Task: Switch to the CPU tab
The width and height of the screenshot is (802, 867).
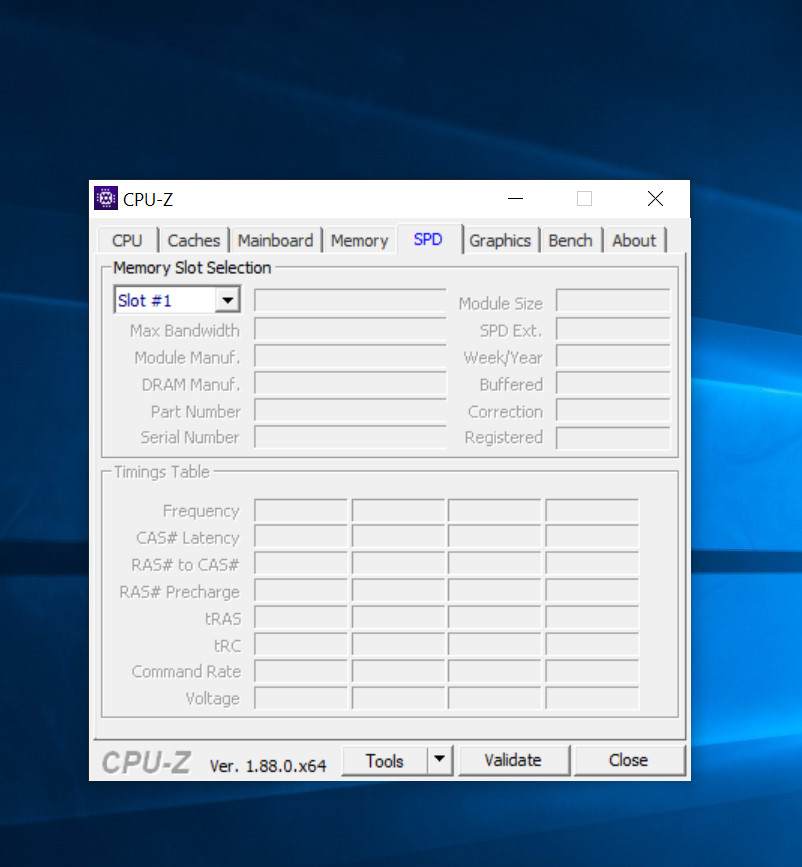Action: point(127,241)
